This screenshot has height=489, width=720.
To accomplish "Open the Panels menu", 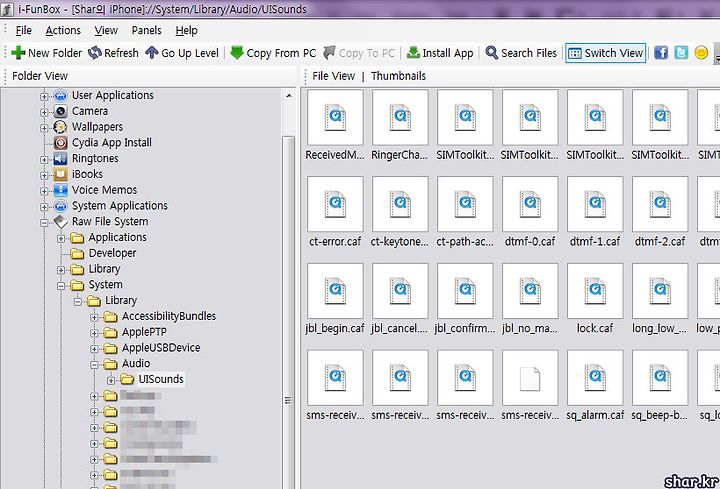I will (x=146, y=30).
